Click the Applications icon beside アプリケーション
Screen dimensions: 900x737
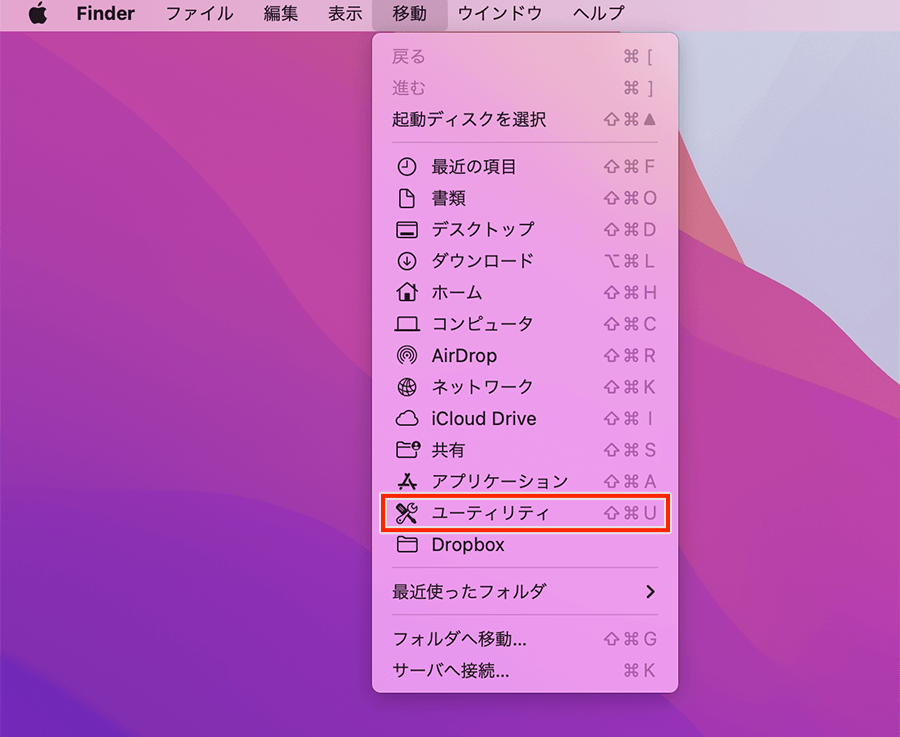(x=407, y=482)
